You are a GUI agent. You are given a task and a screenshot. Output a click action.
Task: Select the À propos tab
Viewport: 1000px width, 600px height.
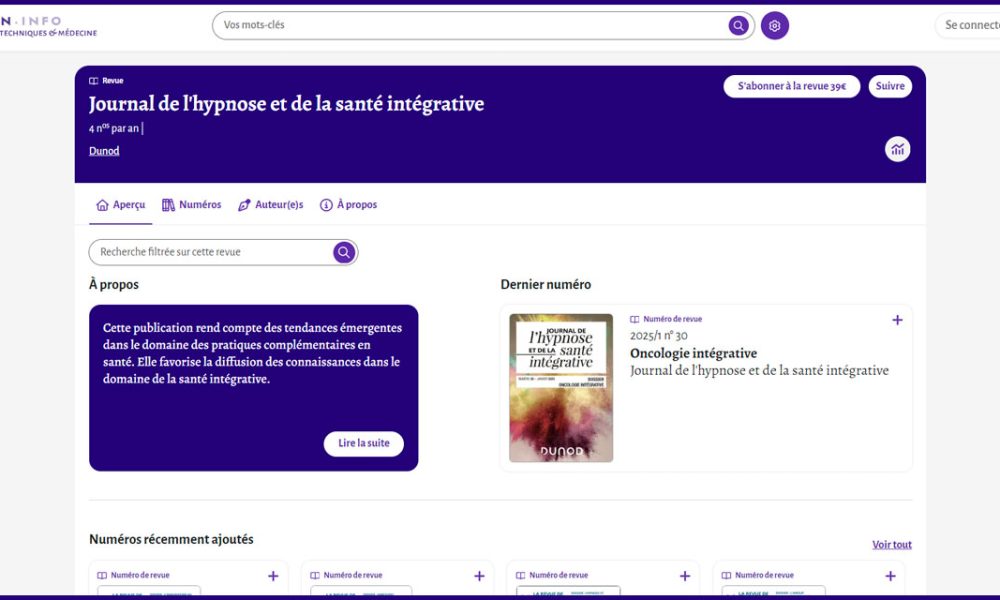coord(348,204)
